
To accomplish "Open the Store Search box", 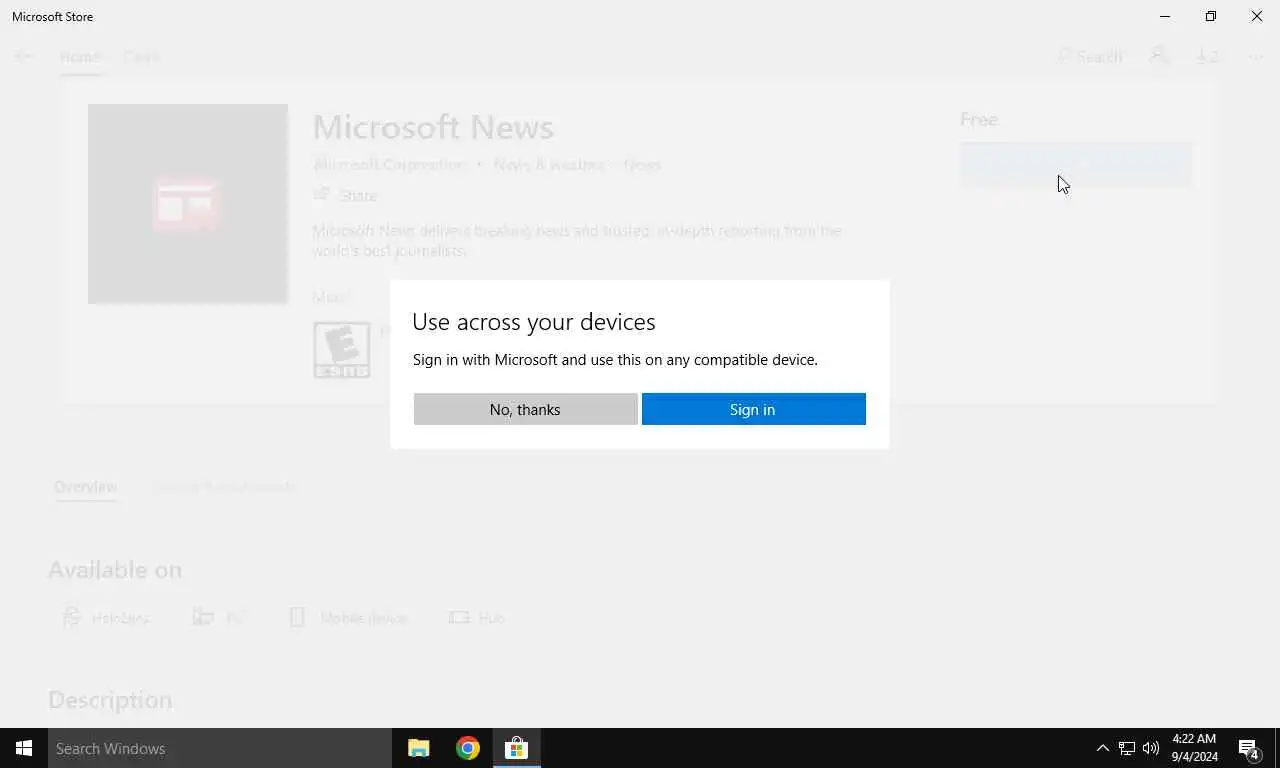I will (x=1090, y=57).
